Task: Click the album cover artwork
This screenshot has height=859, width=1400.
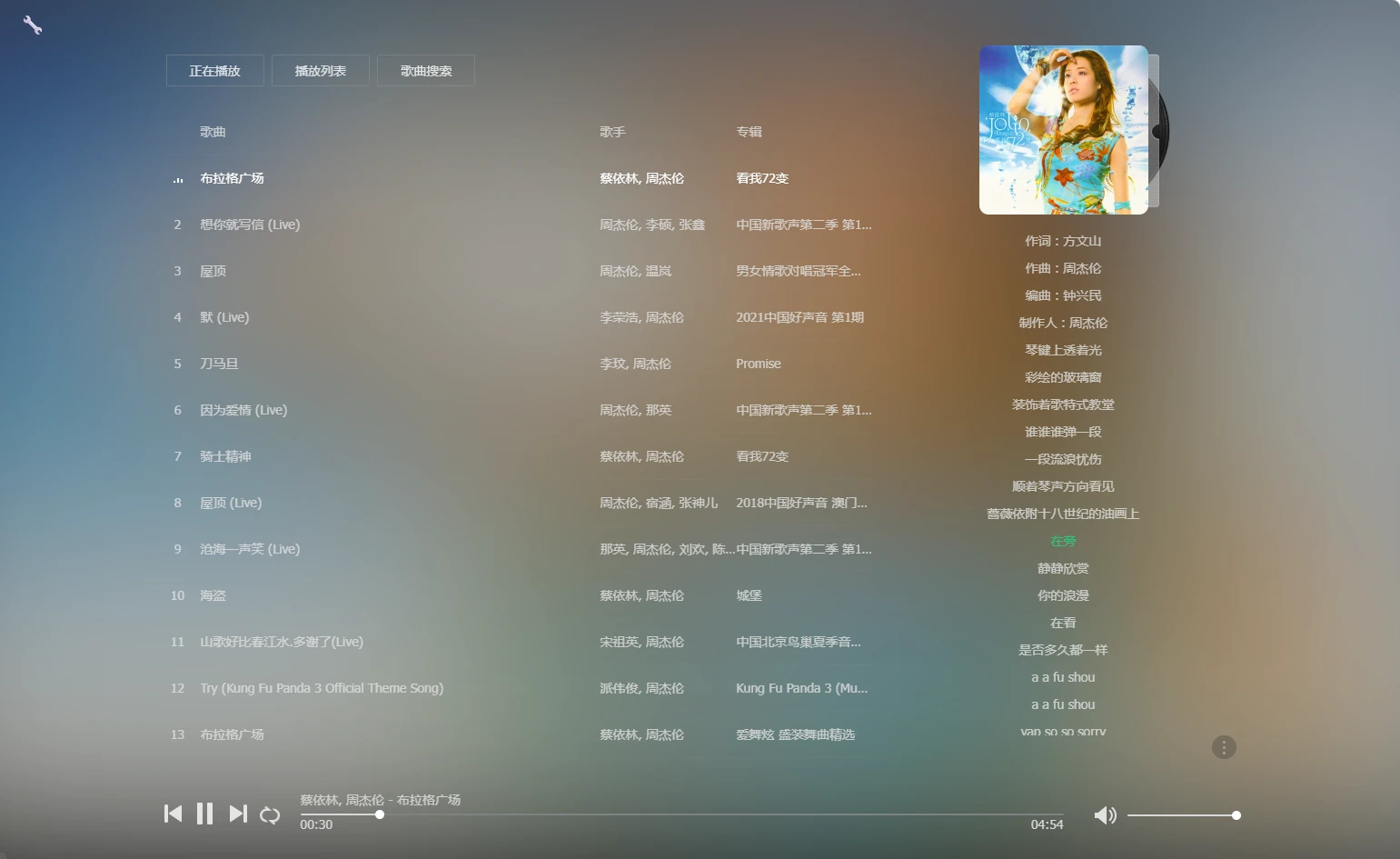Action: pyautogui.click(x=1063, y=130)
